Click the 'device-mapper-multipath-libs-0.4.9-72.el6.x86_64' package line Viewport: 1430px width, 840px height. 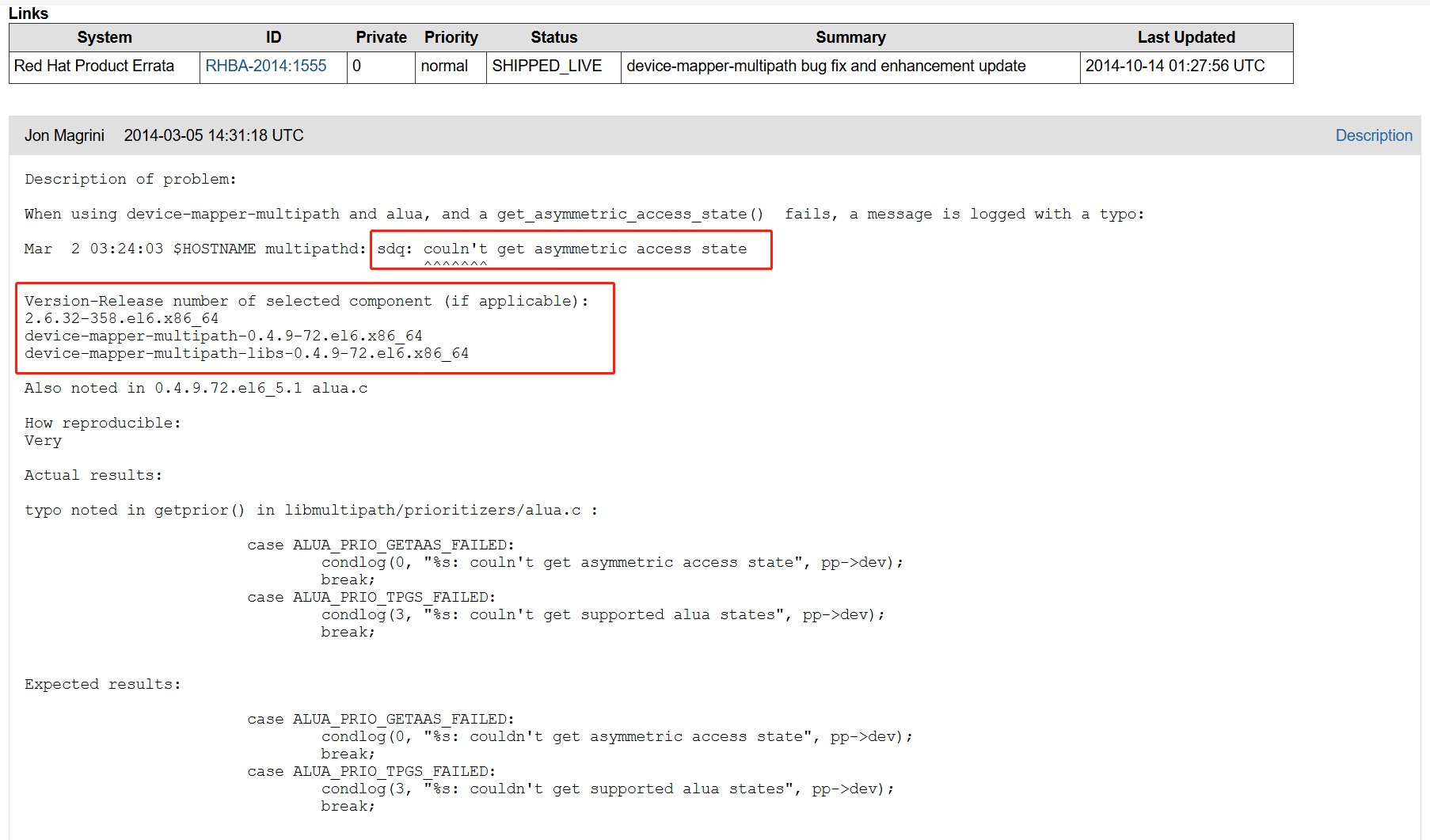tap(246, 354)
